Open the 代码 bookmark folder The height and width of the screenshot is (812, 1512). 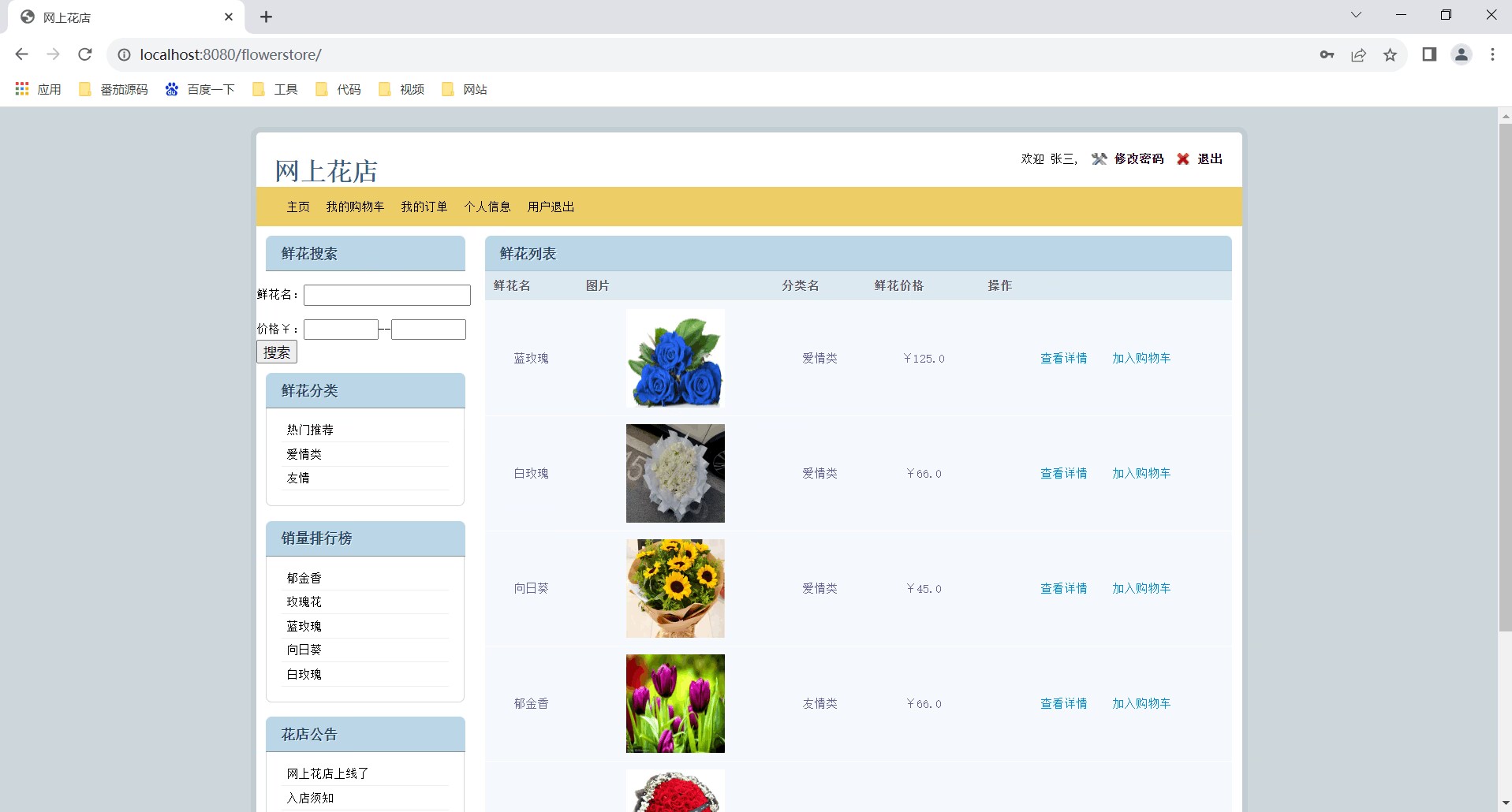point(338,89)
